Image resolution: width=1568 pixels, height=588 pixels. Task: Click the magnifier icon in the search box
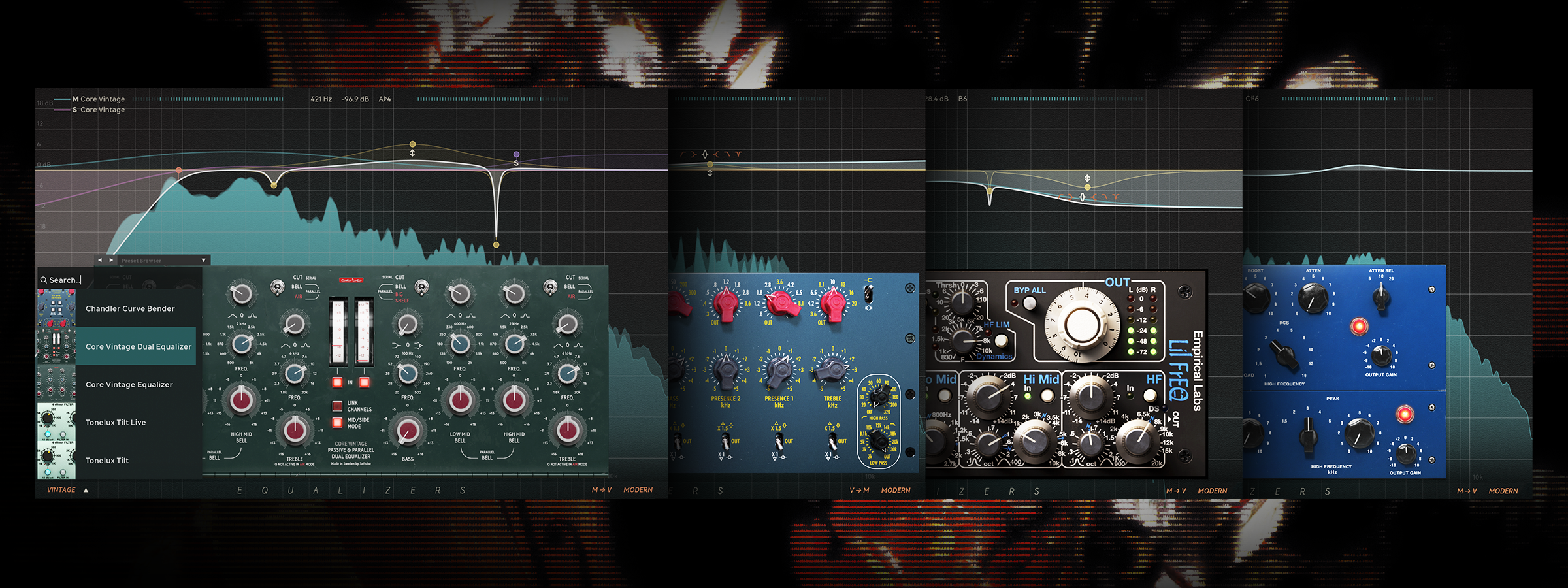[x=44, y=280]
